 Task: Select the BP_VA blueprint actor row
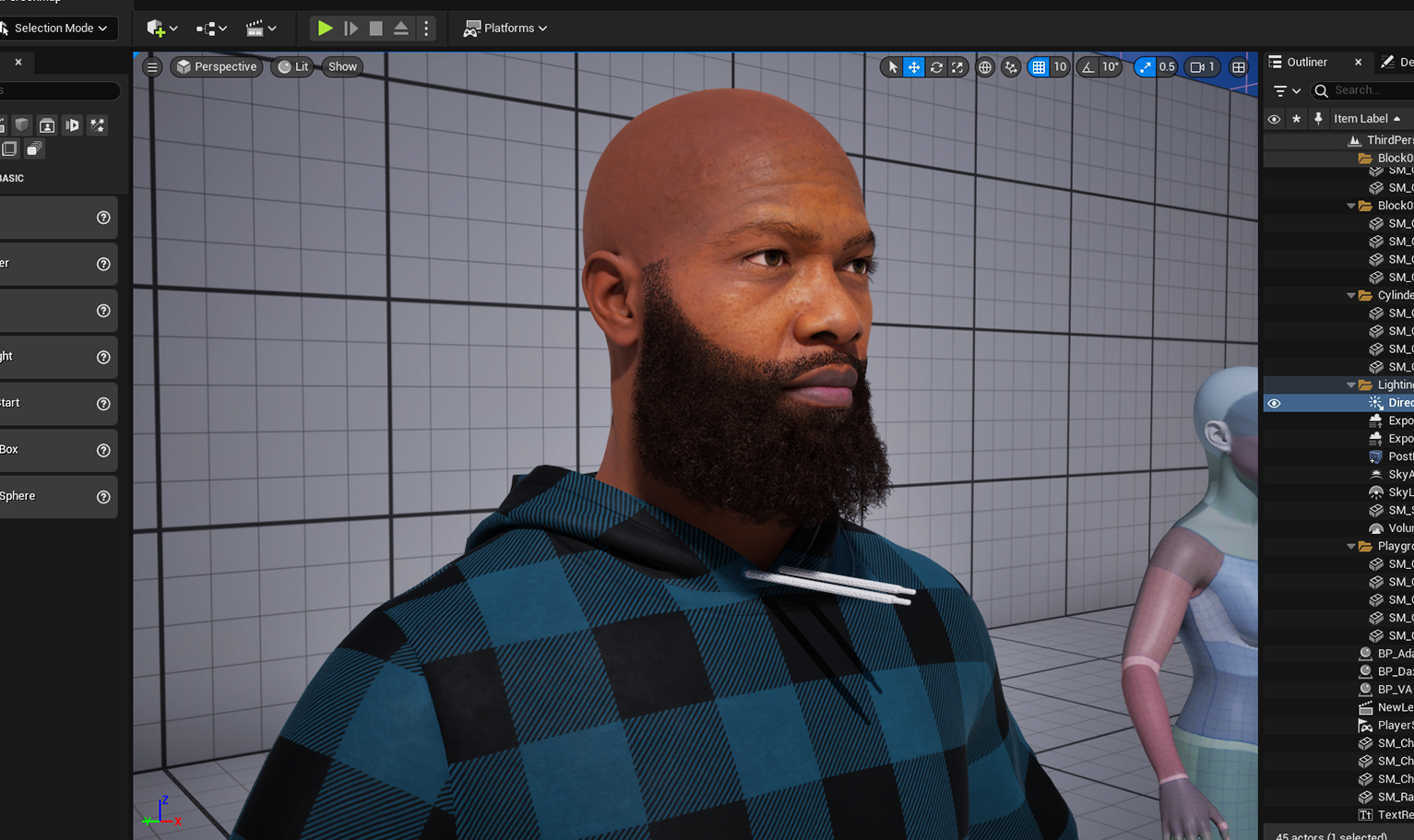[1338, 689]
